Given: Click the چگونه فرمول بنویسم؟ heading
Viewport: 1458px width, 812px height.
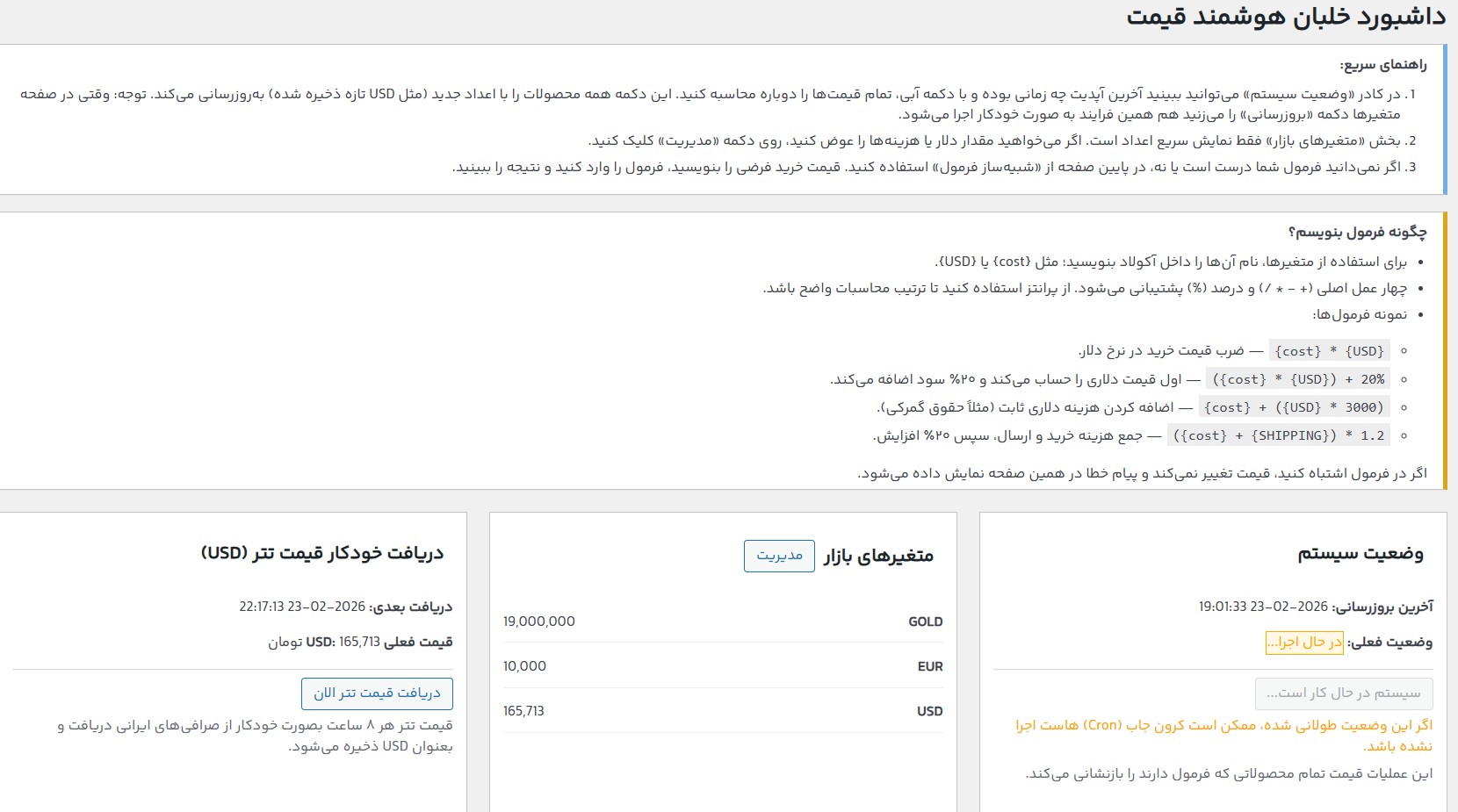Looking at the screenshot, I should pyautogui.click(x=1358, y=232).
